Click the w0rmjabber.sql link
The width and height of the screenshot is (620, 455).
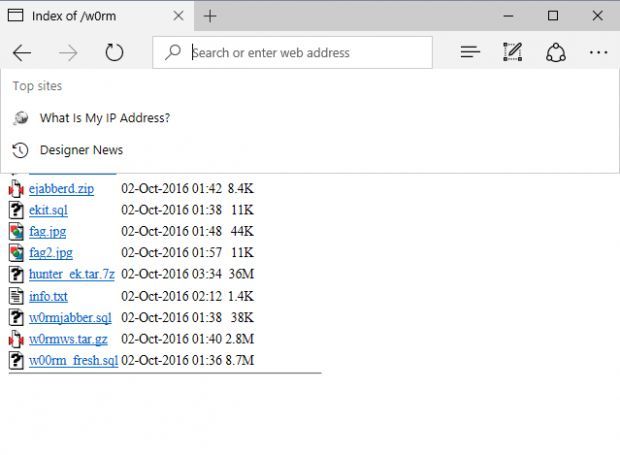(x=70, y=318)
